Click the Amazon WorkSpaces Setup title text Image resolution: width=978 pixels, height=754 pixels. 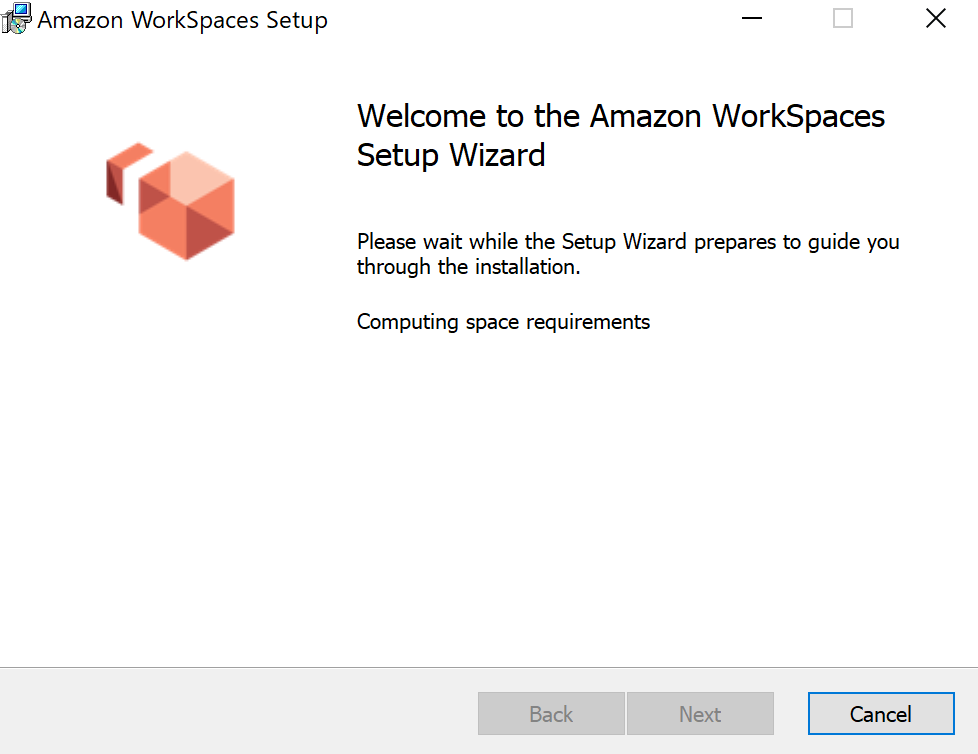[x=183, y=19]
